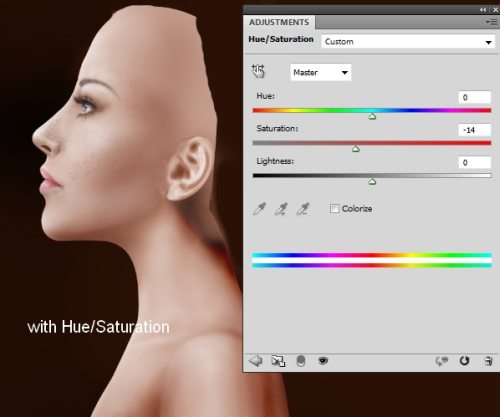This screenshot has height=417, width=500.
Task: Choose the Add to Sample eyedropper
Action: pyautogui.click(x=281, y=209)
